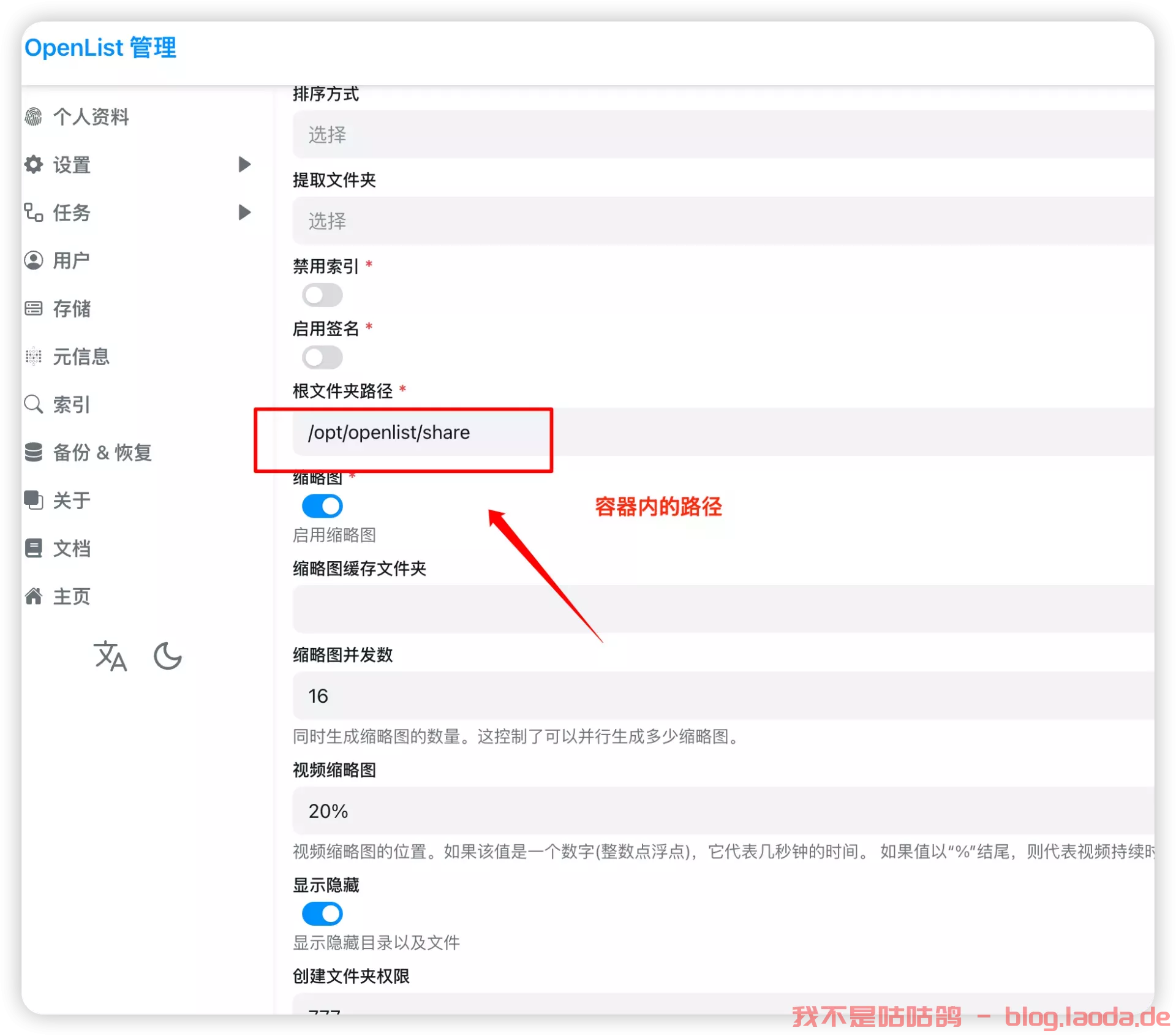Click the dotted grid icon beside 元信息
The image size is (1176, 1036).
[x=34, y=356]
